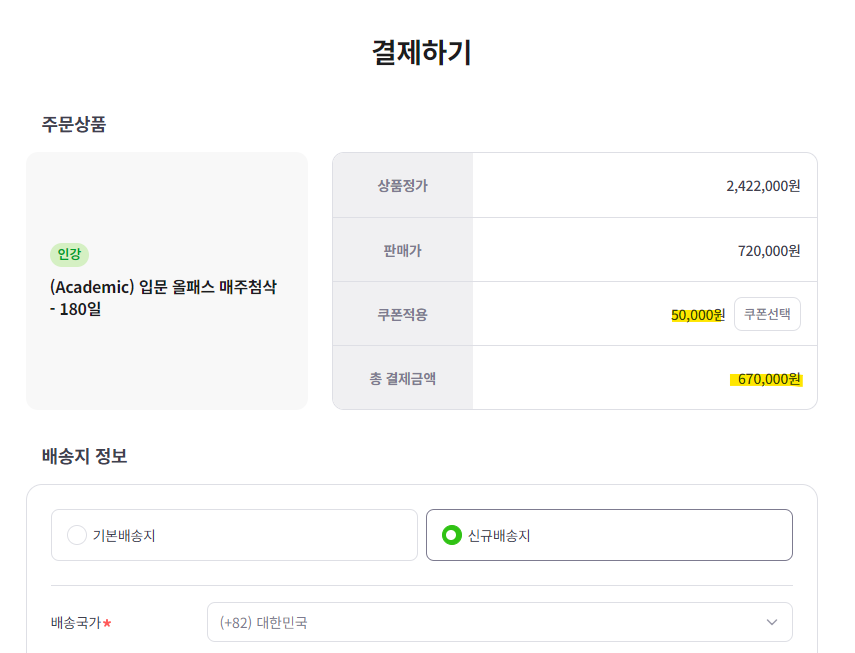The image size is (855, 653).
Task: Click the 배송국가 field label
Action: tap(76, 622)
